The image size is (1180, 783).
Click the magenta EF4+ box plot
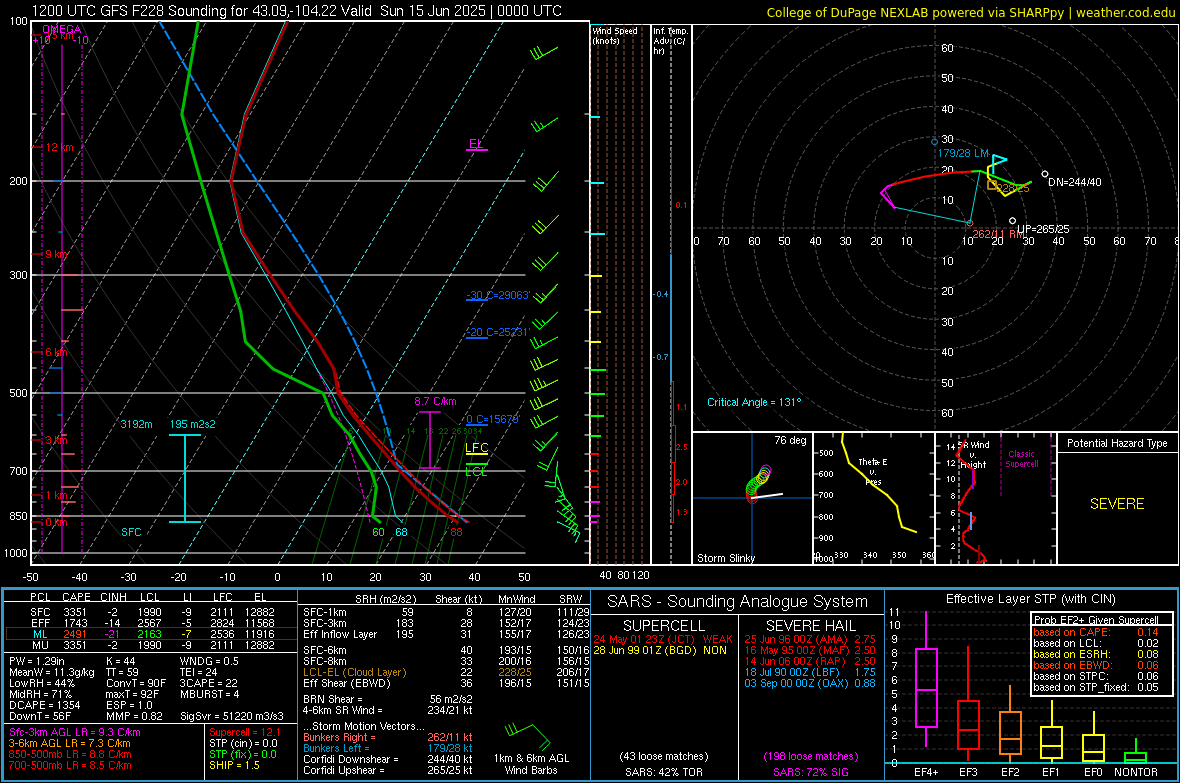[926, 680]
